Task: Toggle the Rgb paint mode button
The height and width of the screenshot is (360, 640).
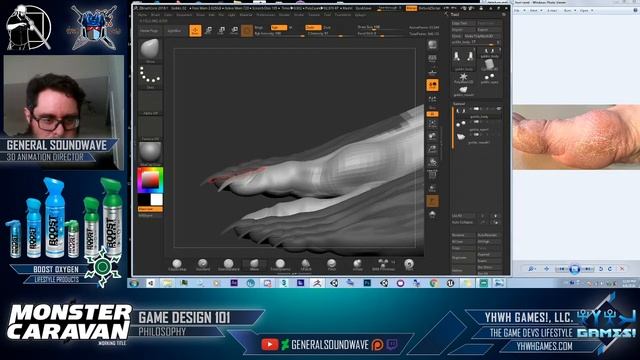Action: click(279, 27)
